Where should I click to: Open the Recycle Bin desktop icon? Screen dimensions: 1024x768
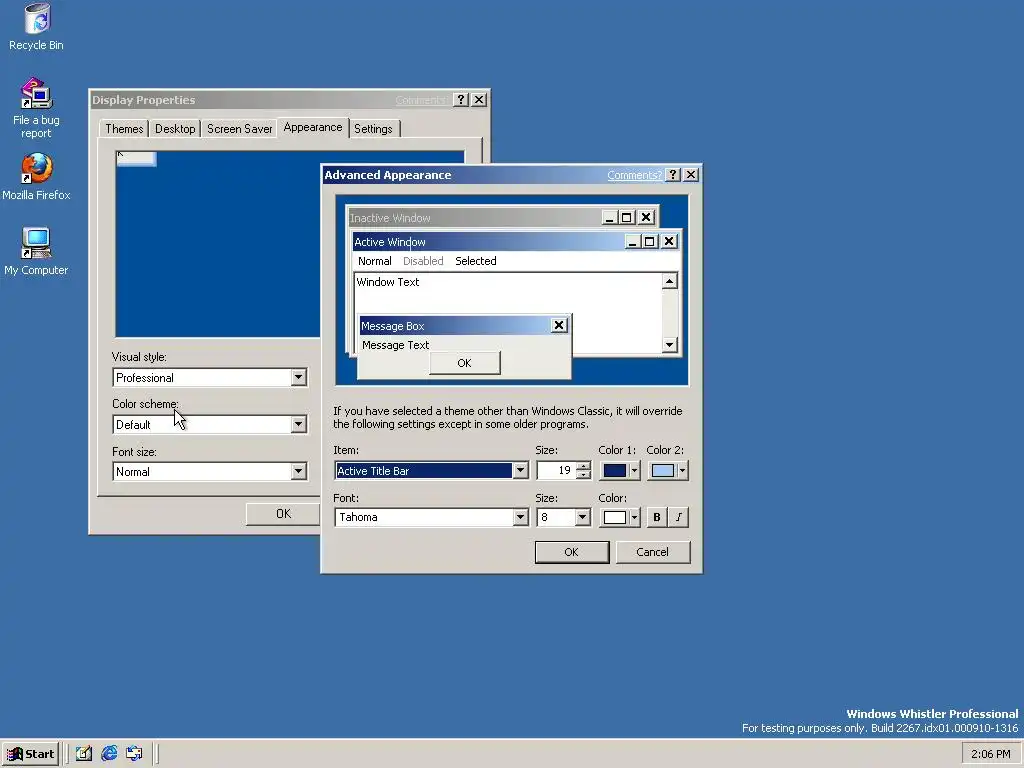click(x=37, y=27)
